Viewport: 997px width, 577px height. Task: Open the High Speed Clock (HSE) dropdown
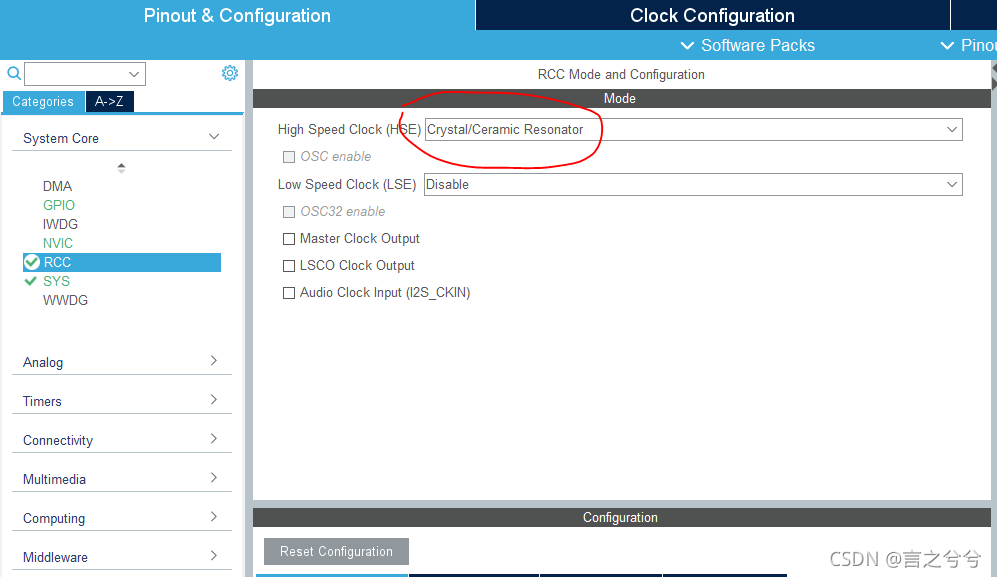tap(693, 130)
